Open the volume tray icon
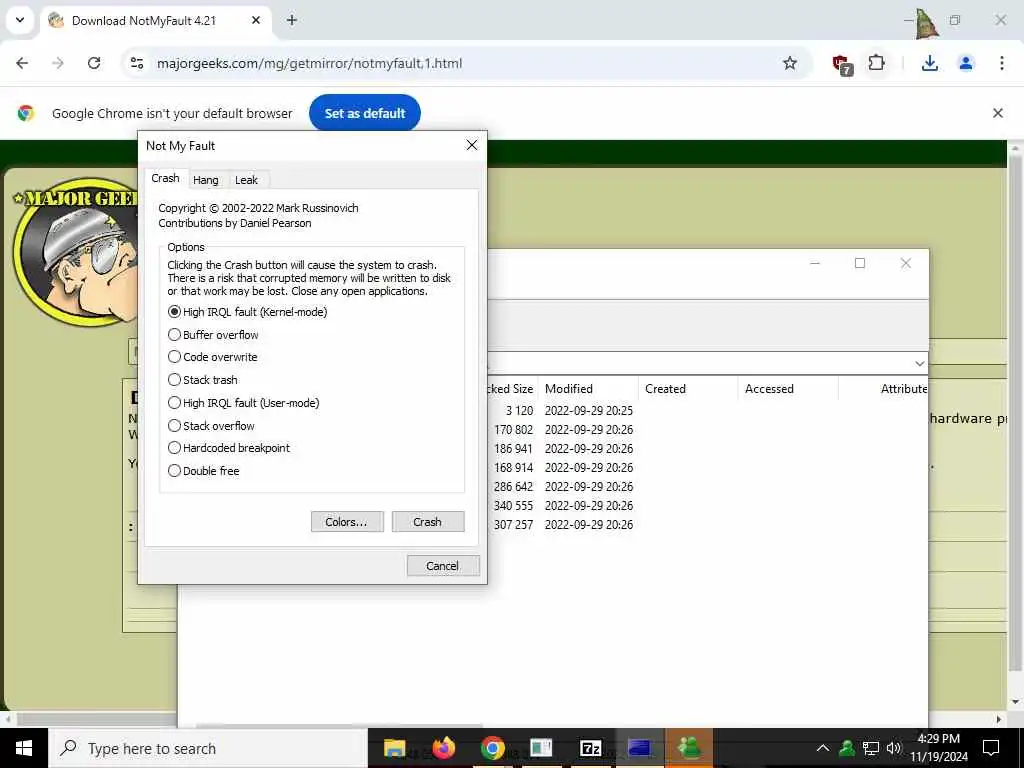This screenshot has height=768, width=1024. coord(893,748)
